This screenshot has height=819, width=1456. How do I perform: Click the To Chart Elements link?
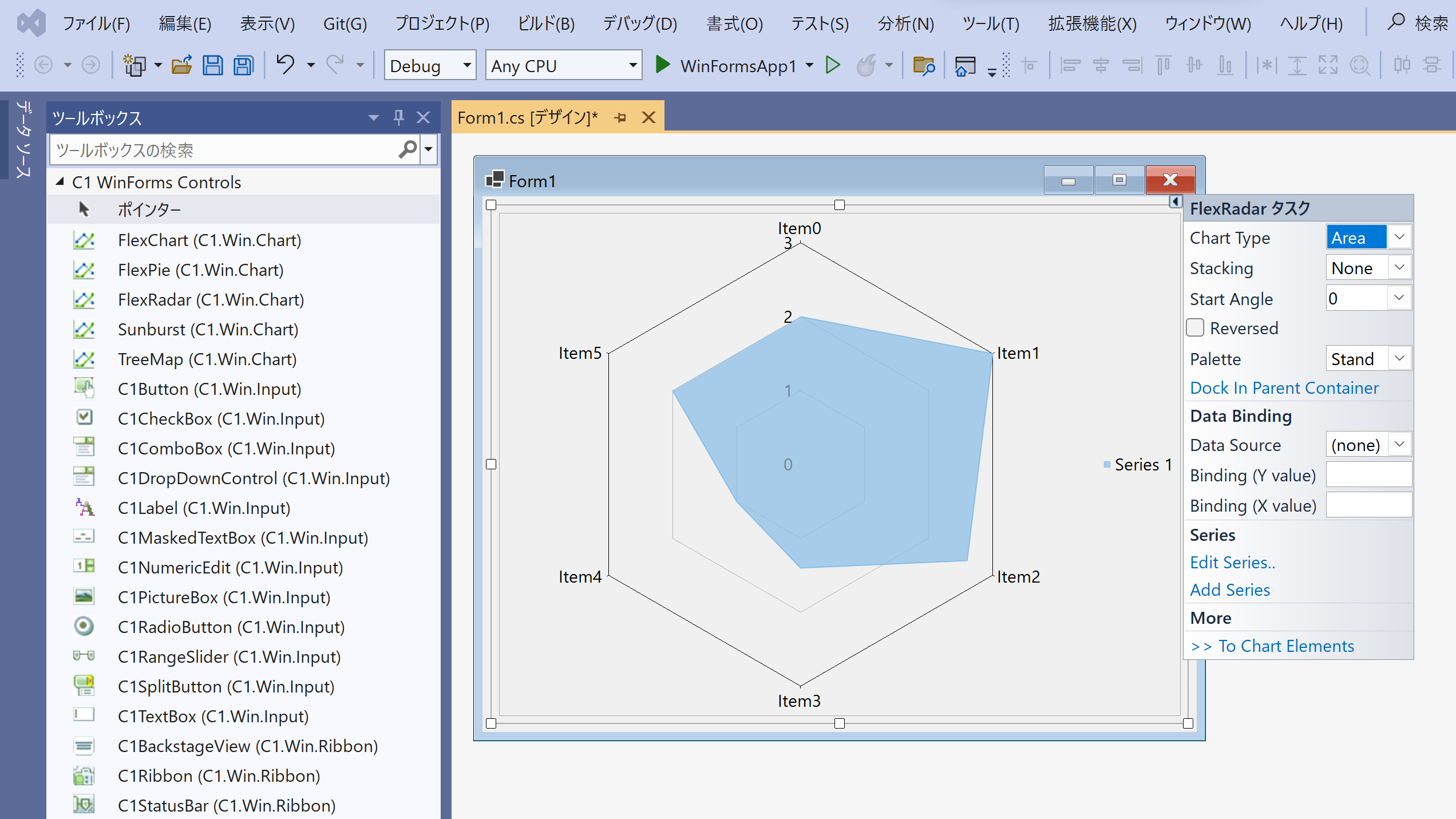(1272, 646)
